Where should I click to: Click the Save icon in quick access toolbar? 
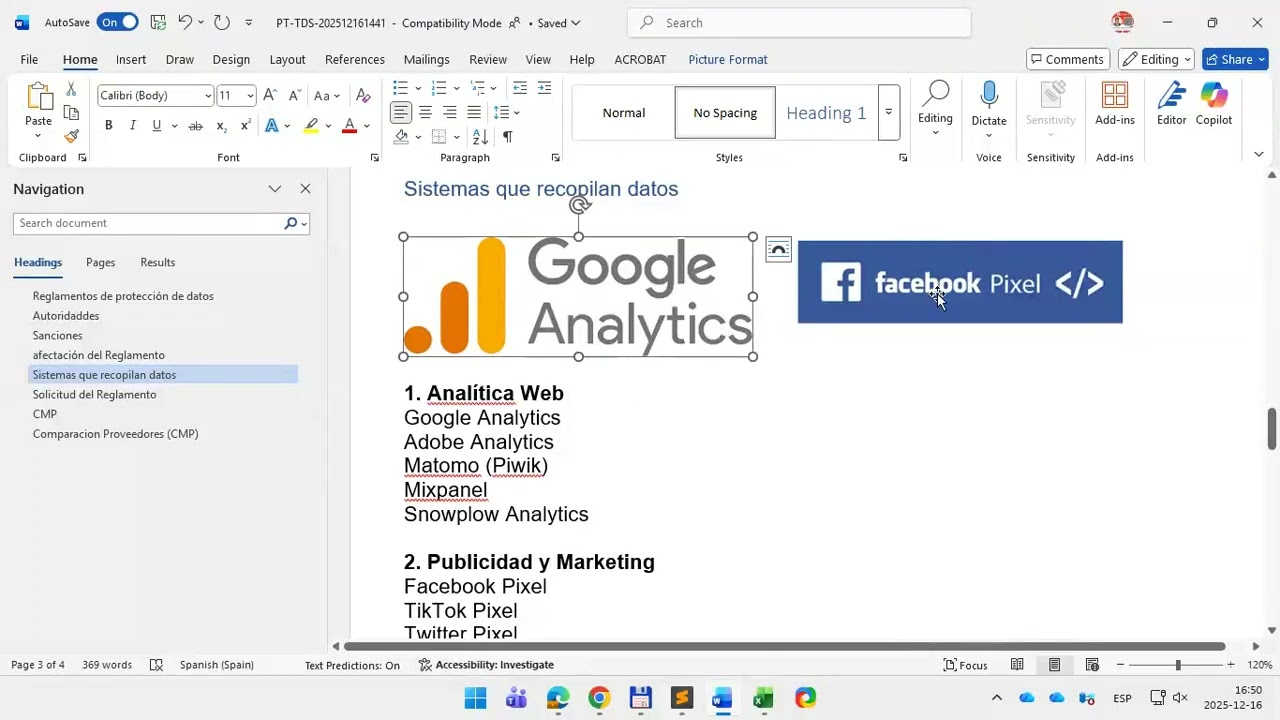(x=157, y=22)
